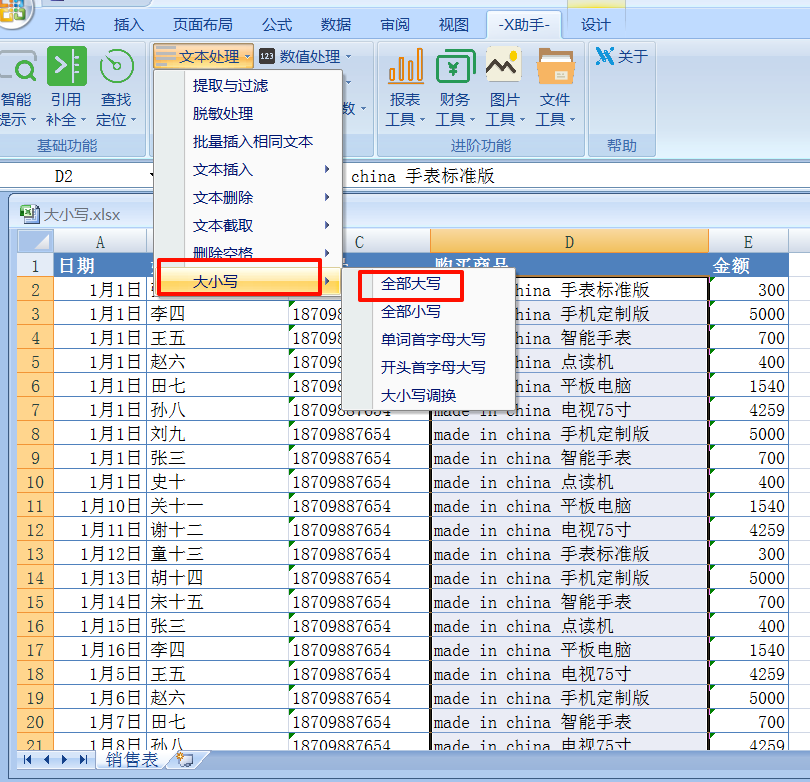Click the 日期 header cell

[x=100, y=265]
